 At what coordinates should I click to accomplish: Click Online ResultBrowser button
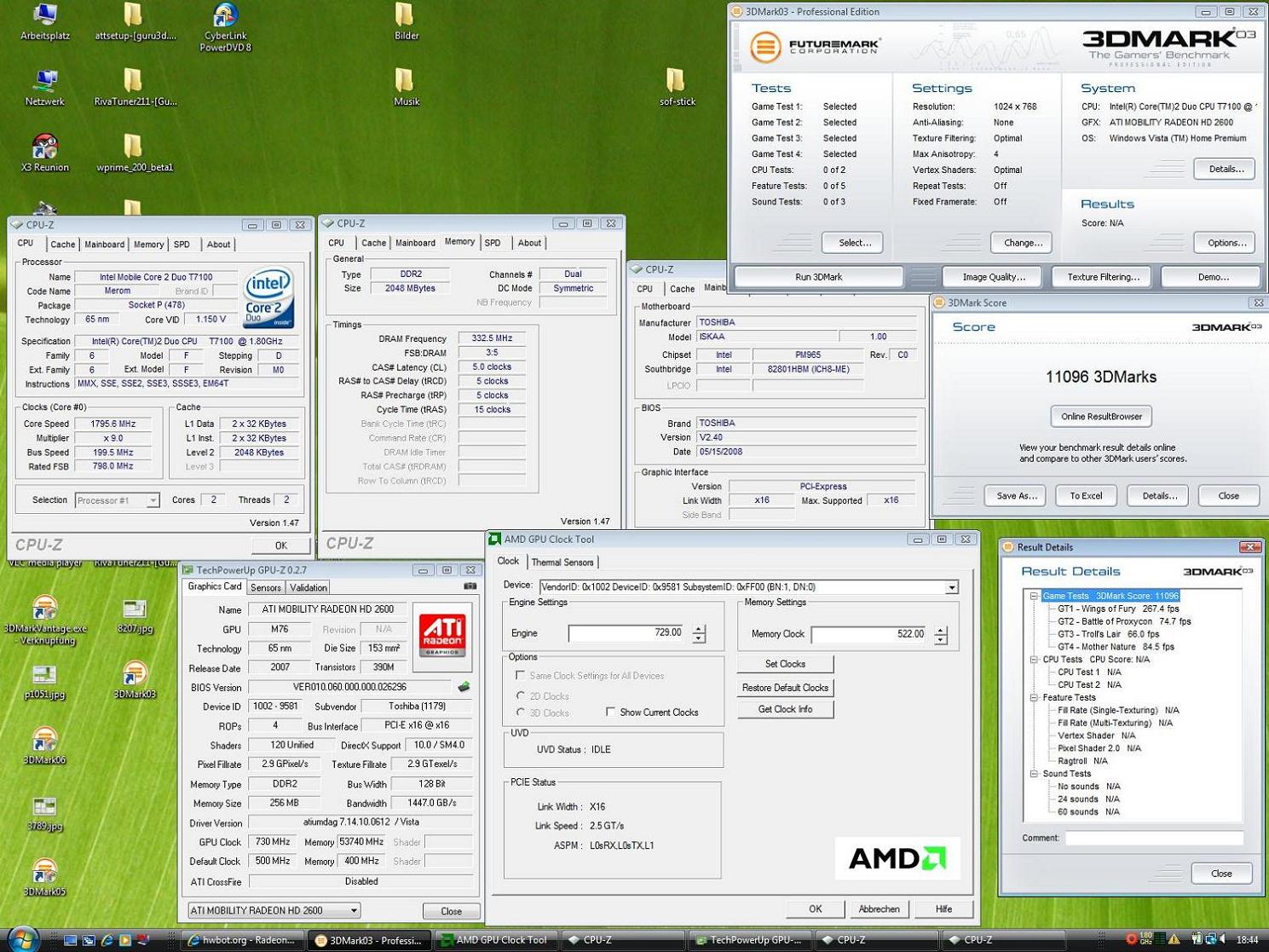coord(1101,416)
